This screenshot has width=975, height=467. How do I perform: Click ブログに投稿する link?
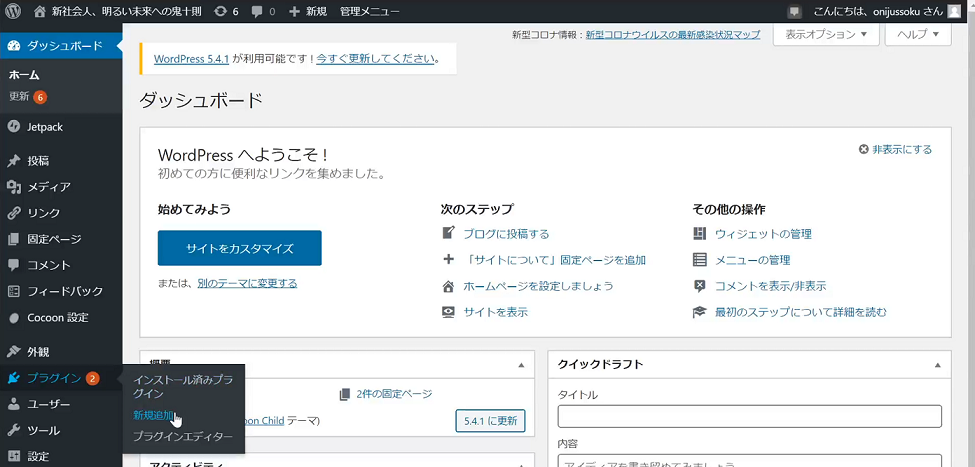(x=506, y=234)
